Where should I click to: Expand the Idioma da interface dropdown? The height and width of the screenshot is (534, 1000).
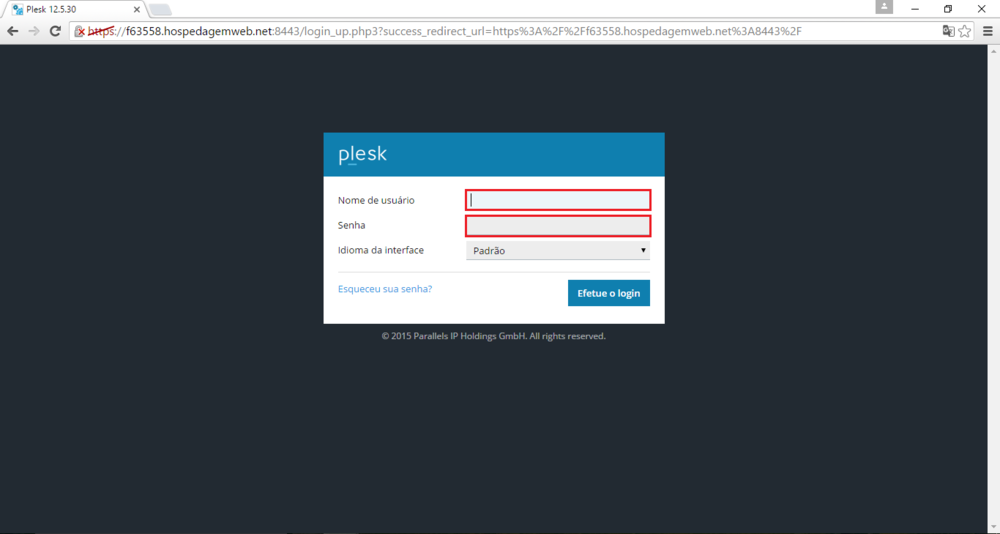coord(558,251)
